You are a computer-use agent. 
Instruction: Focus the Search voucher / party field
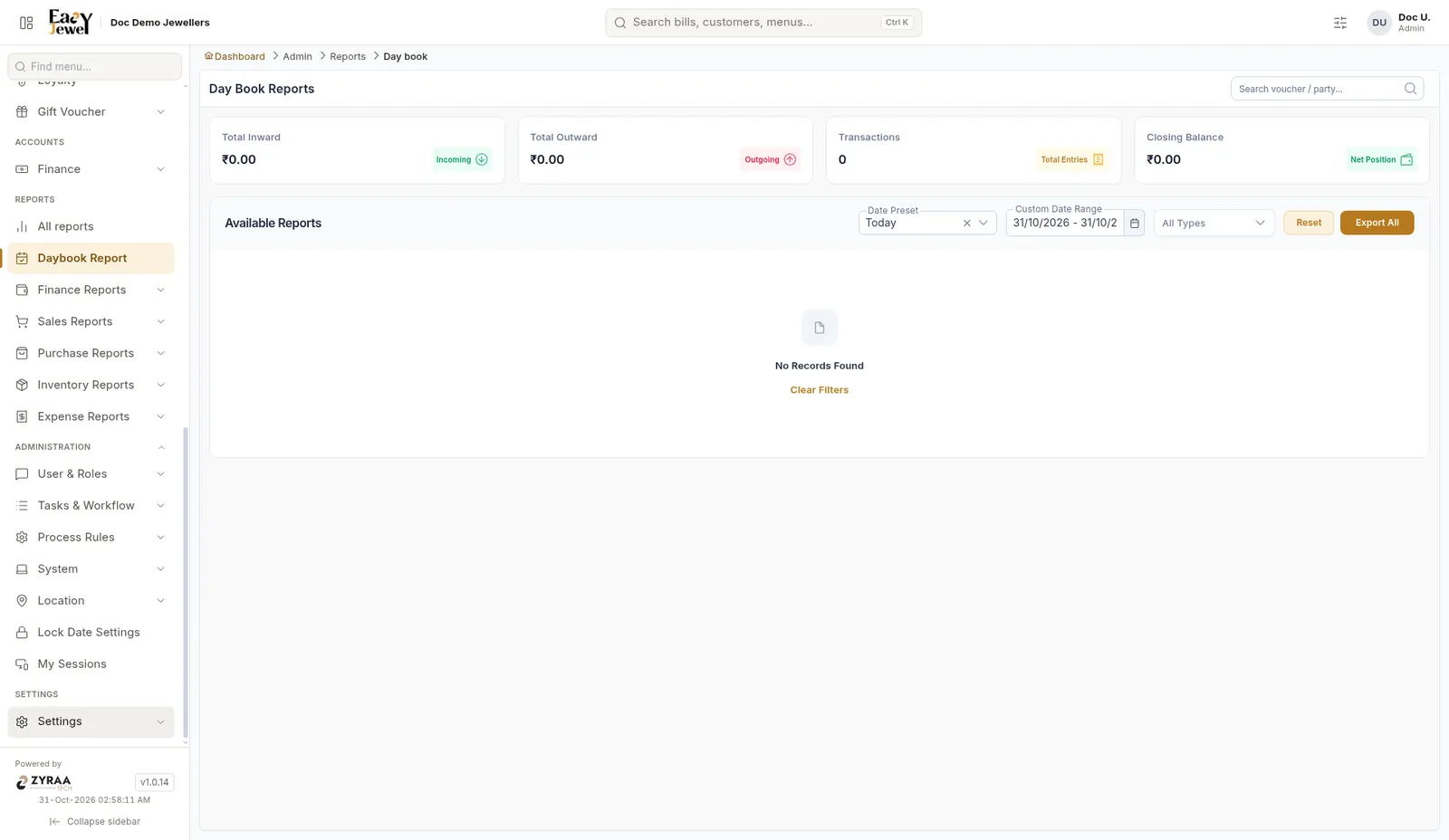tap(1327, 89)
